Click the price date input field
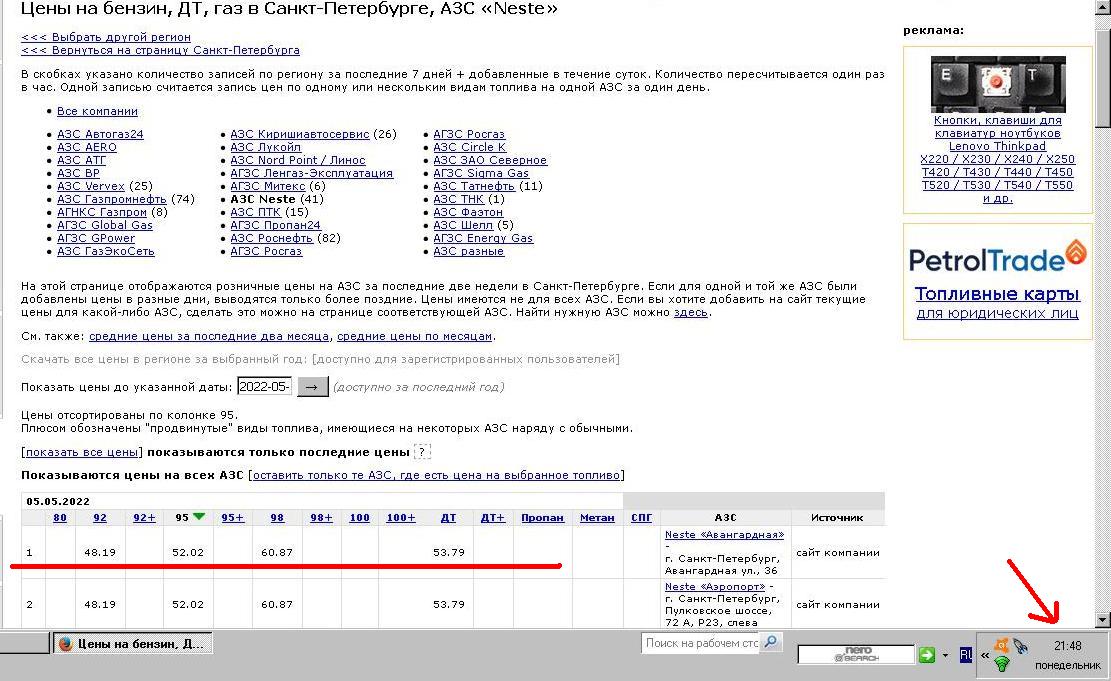1111x681 pixels. coord(264,387)
